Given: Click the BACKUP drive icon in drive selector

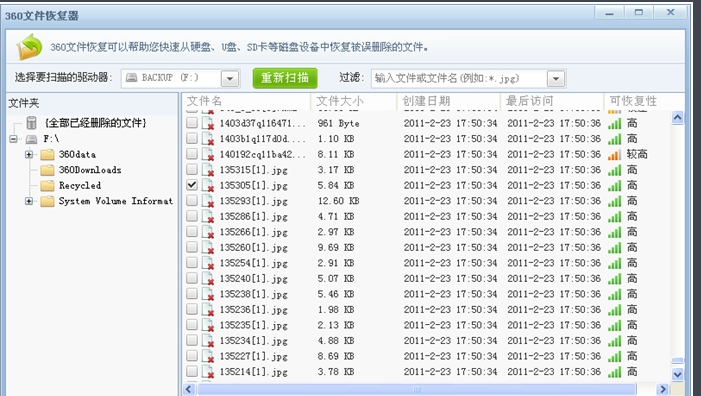Looking at the screenshot, I should point(131,78).
